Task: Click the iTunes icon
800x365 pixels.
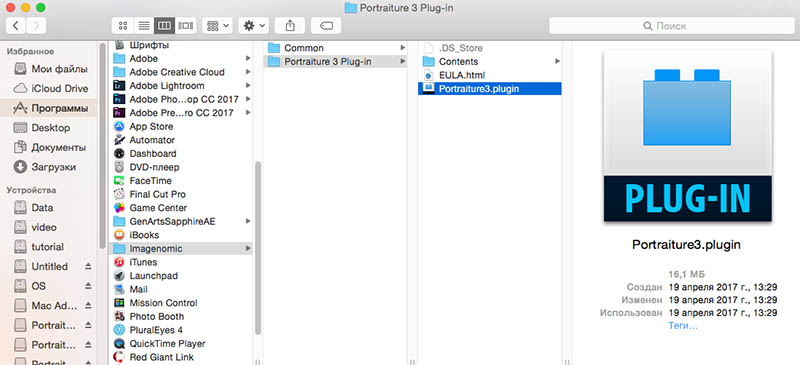Action: pos(119,262)
